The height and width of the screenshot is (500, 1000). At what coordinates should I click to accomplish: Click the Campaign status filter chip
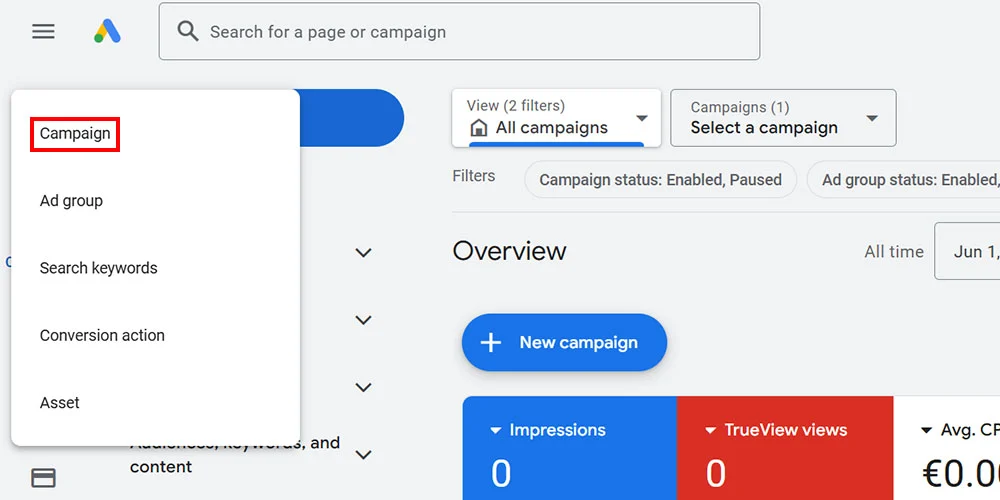(x=660, y=180)
